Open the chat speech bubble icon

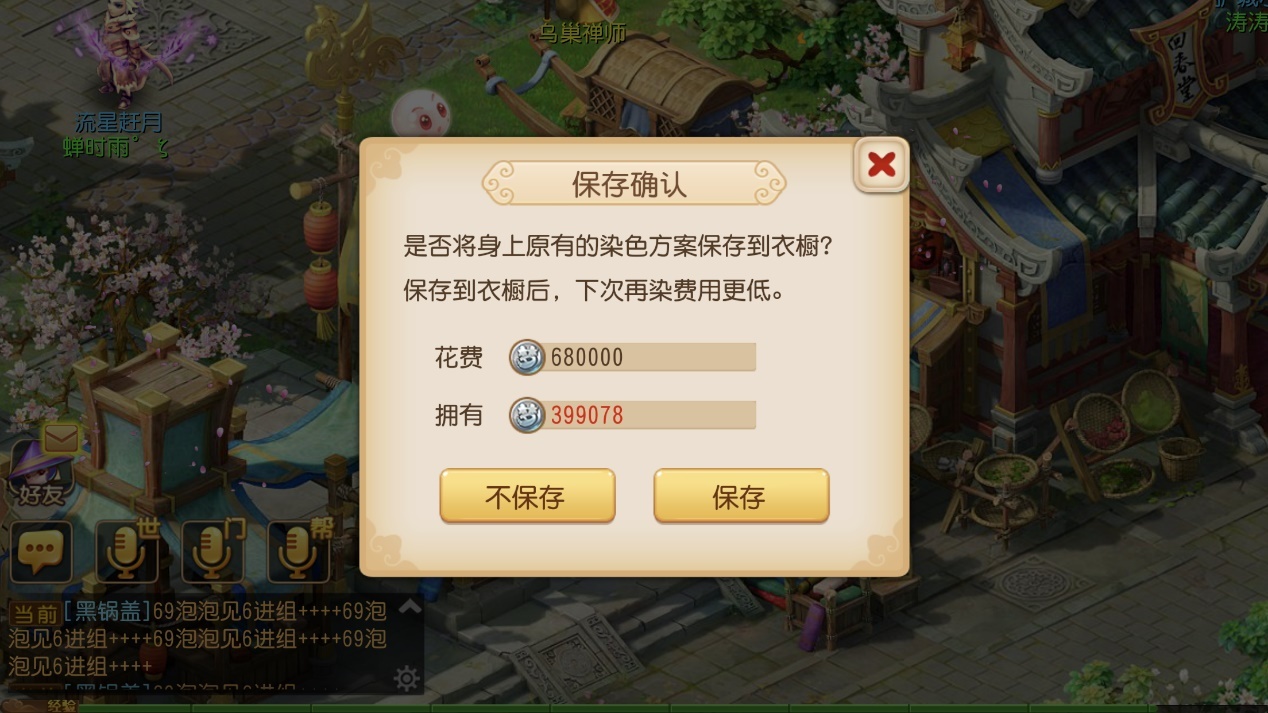(x=41, y=552)
